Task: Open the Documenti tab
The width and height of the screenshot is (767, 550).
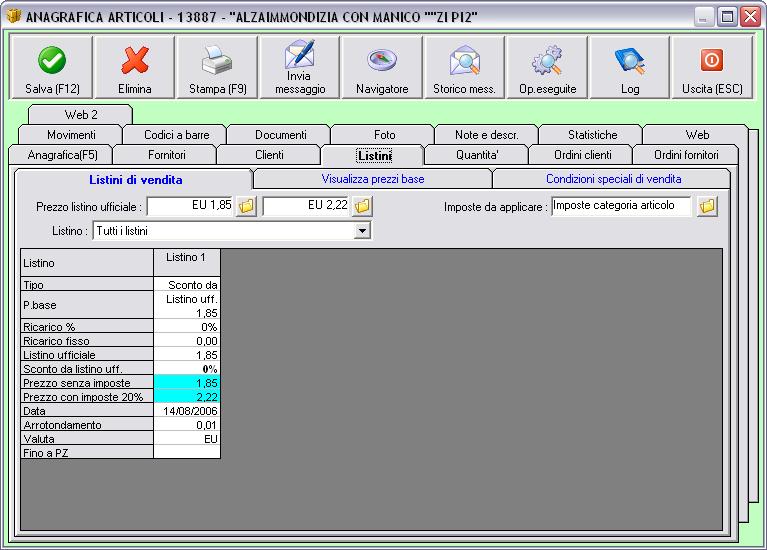Action: (280, 135)
